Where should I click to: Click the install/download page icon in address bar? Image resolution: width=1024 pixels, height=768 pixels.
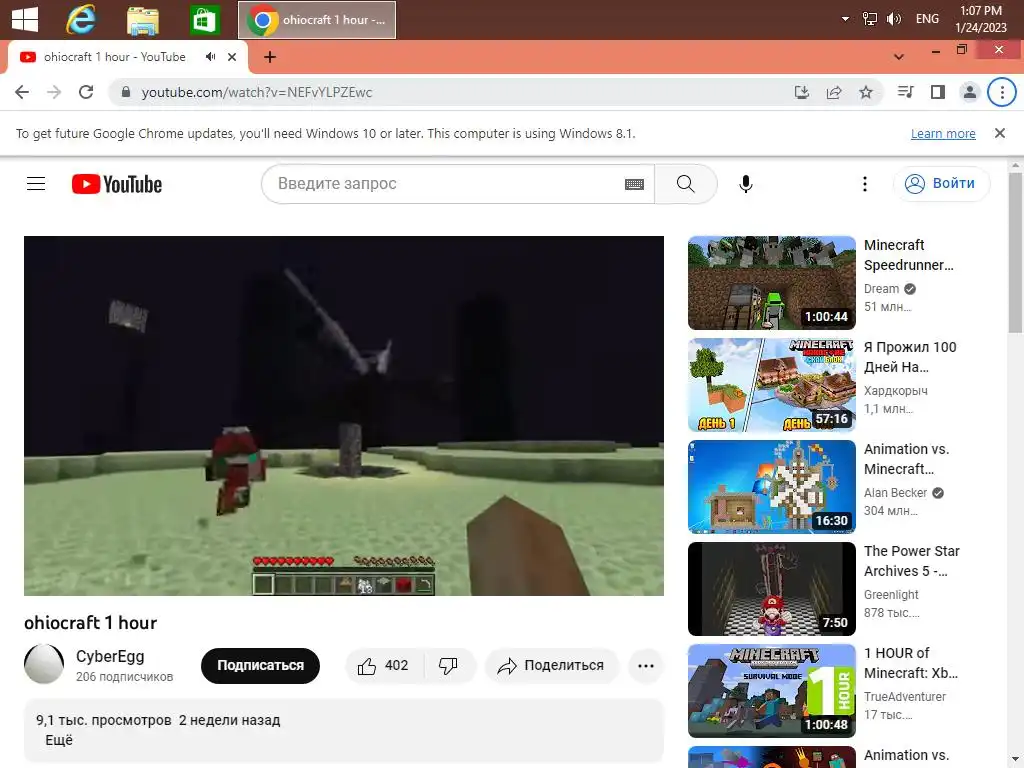(x=802, y=92)
